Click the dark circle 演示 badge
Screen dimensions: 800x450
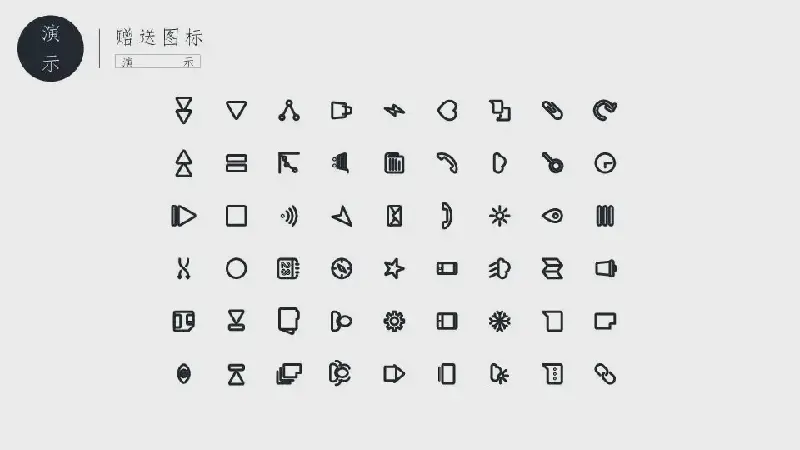(50, 48)
